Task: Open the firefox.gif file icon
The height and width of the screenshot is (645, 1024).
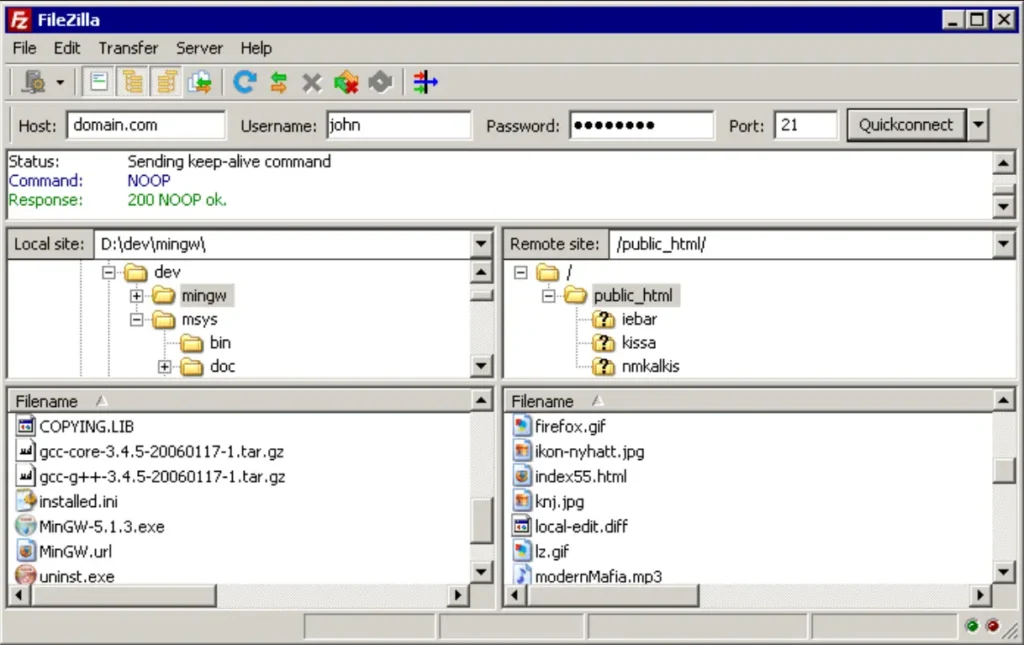Action: coord(522,425)
